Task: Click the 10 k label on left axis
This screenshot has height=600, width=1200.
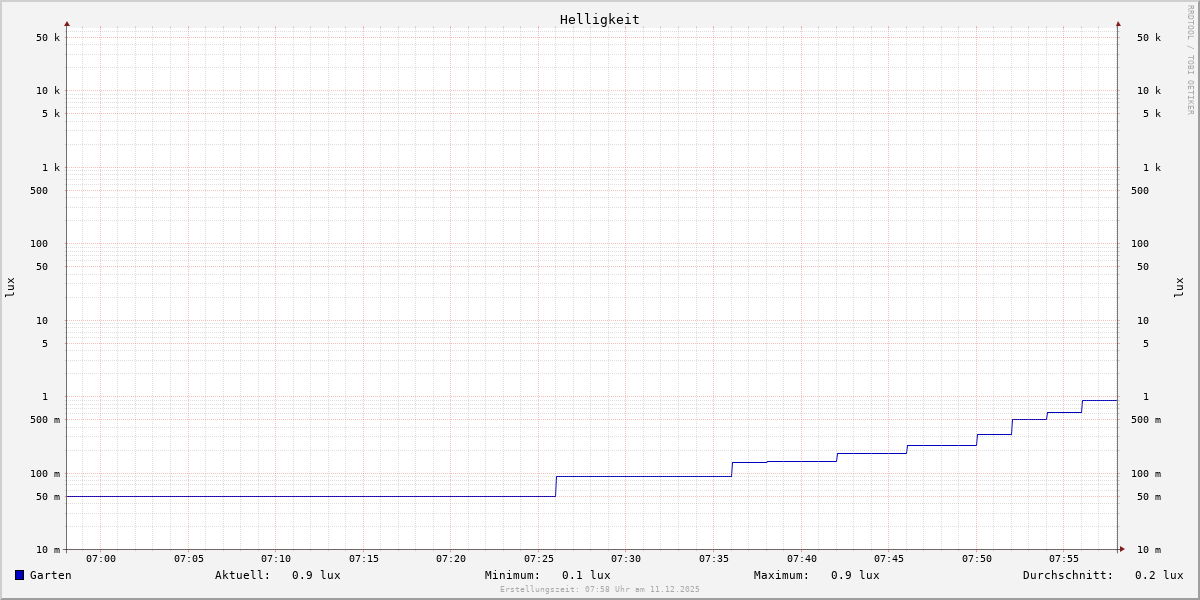Action: coord(48,91)
